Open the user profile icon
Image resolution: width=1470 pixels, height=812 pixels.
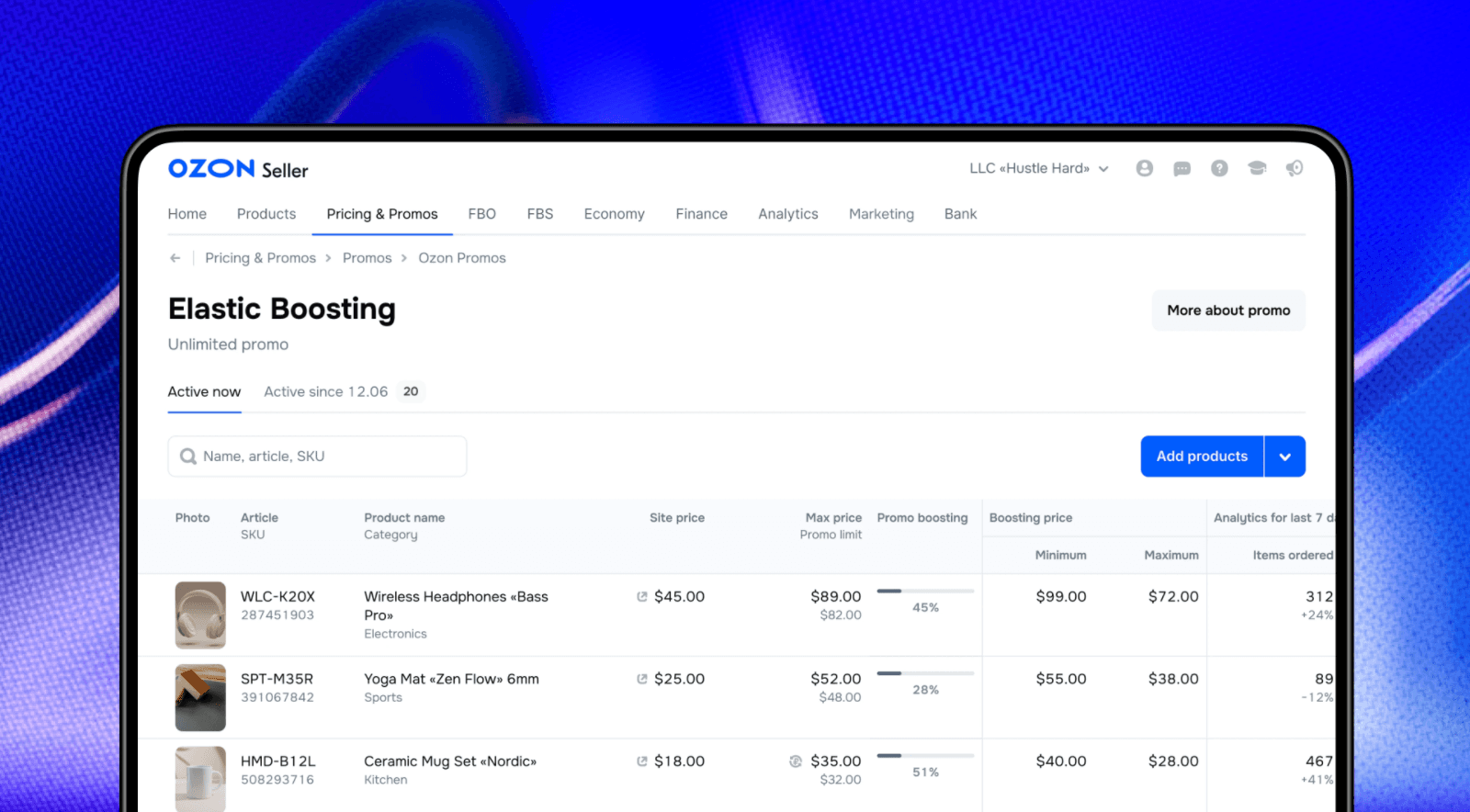[x=1144, y=168]
